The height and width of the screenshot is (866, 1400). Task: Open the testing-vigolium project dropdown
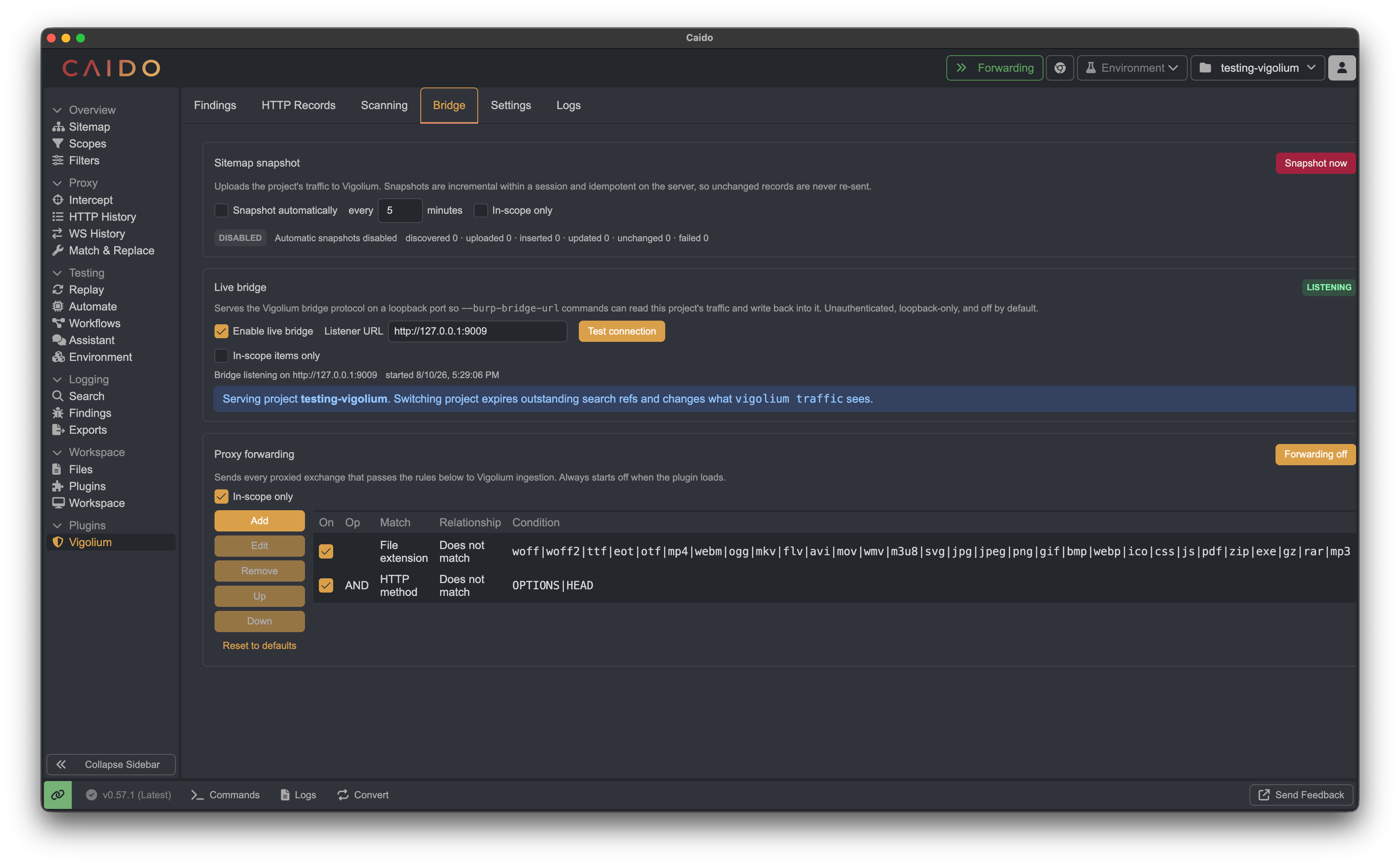(1258, 68)
